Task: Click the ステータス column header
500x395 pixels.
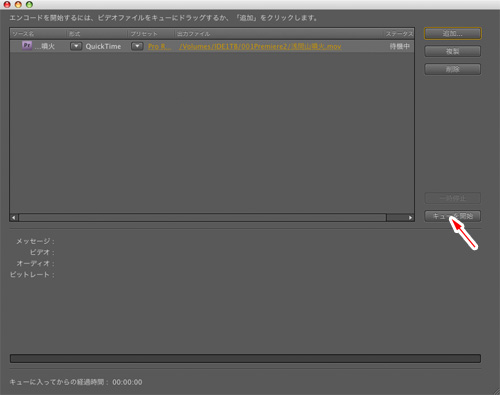Action: pos(399,34)
